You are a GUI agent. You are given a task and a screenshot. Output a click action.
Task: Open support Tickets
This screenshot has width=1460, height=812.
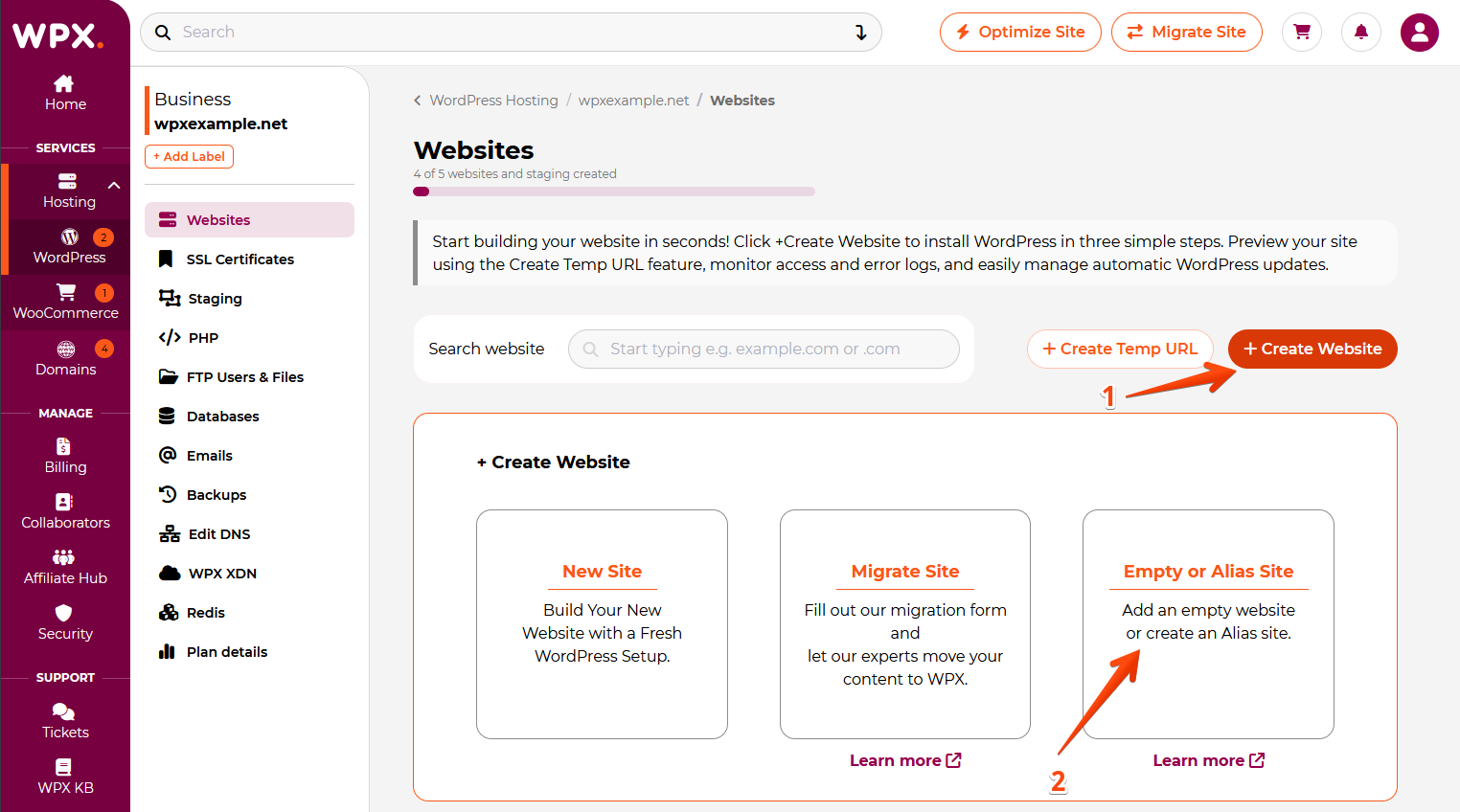click(x=65, y=721)
